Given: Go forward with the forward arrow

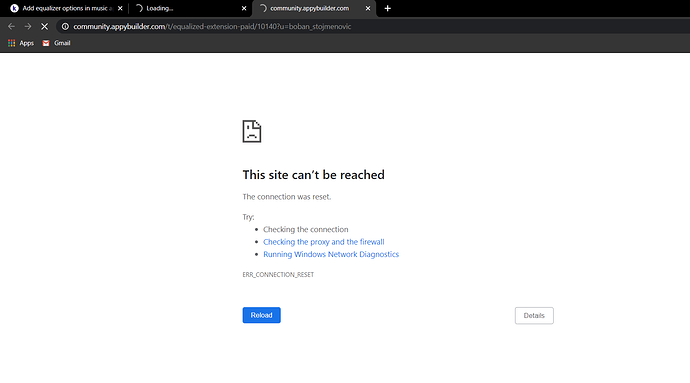Looking at the screenshot, I should click(x=28, y=26).
